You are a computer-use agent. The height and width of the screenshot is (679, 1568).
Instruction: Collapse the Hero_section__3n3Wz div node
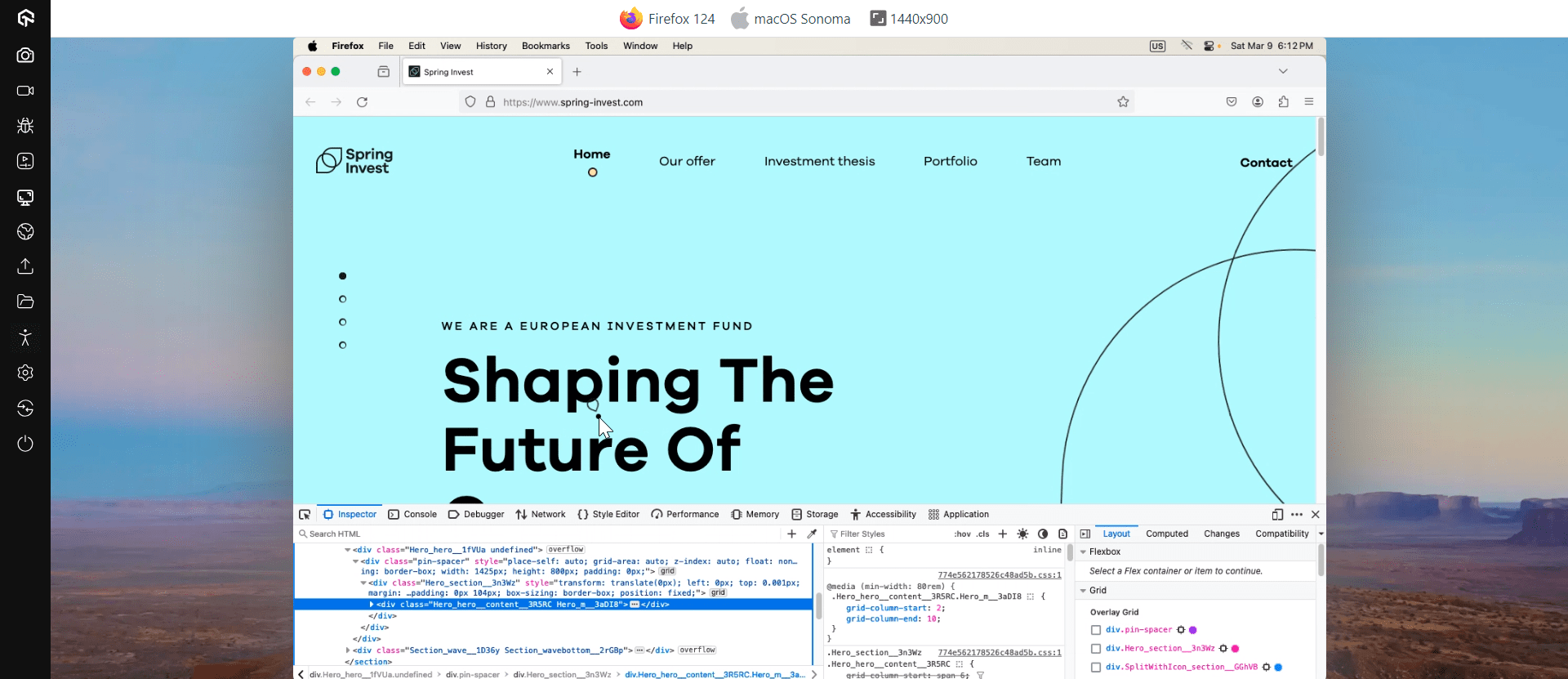click(363, 583)
